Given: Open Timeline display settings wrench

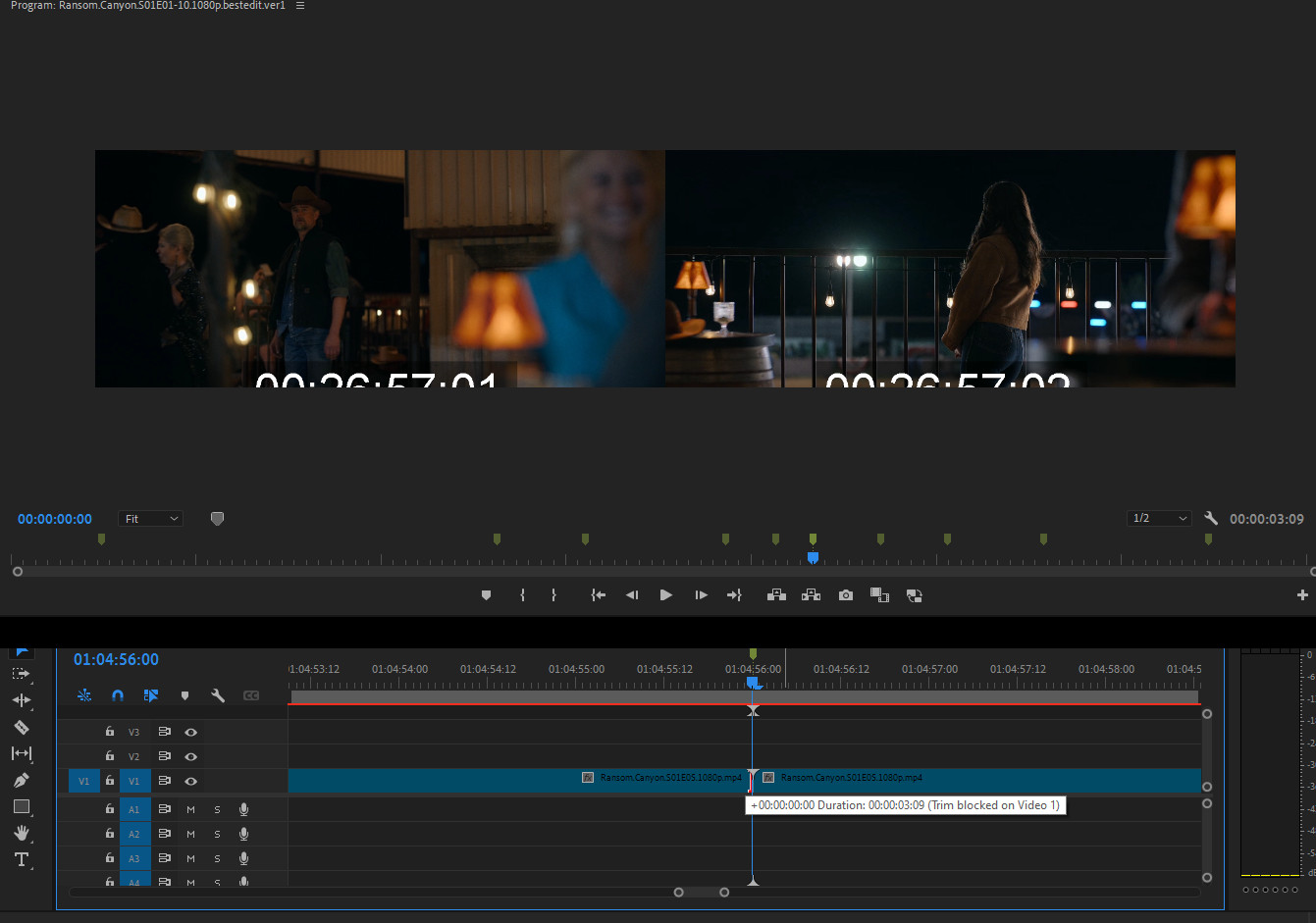Looking at the screenshot, I should [218, 695].
